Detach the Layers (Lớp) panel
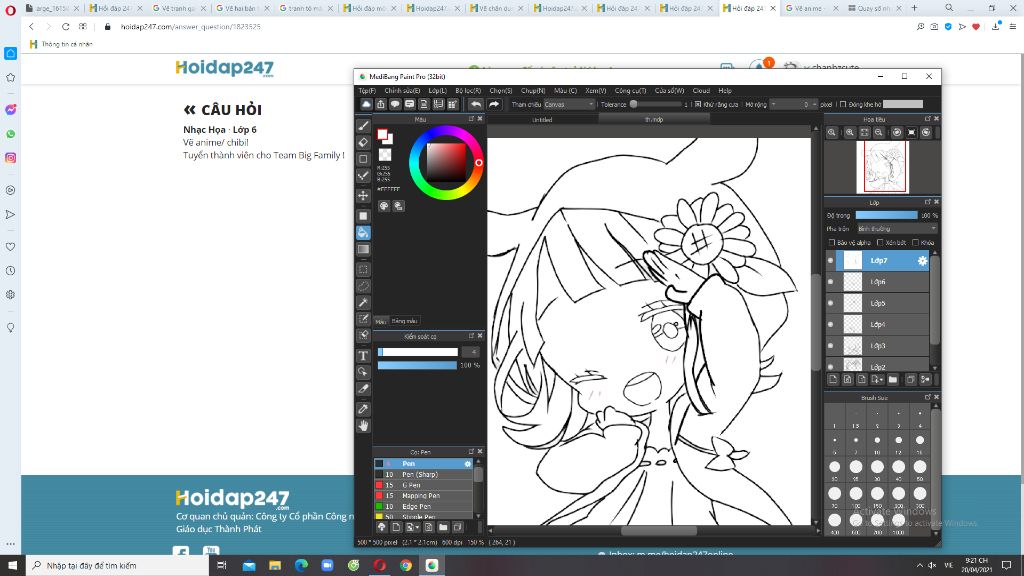 coord(927,202)
